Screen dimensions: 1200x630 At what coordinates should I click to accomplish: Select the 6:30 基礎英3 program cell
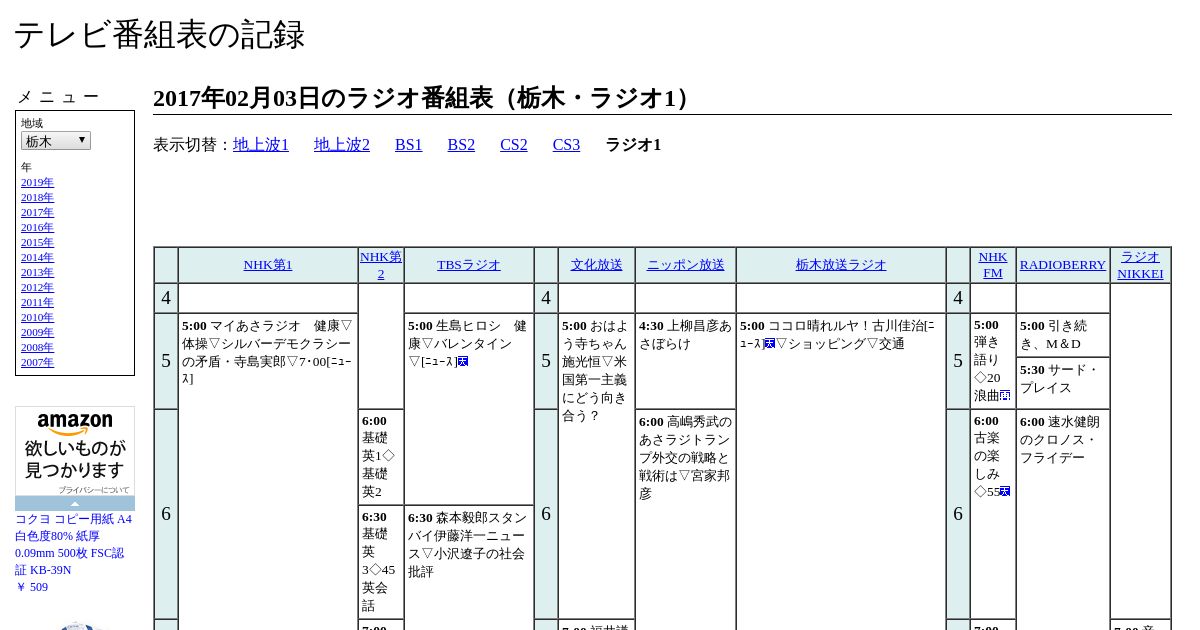click(381, 562)
